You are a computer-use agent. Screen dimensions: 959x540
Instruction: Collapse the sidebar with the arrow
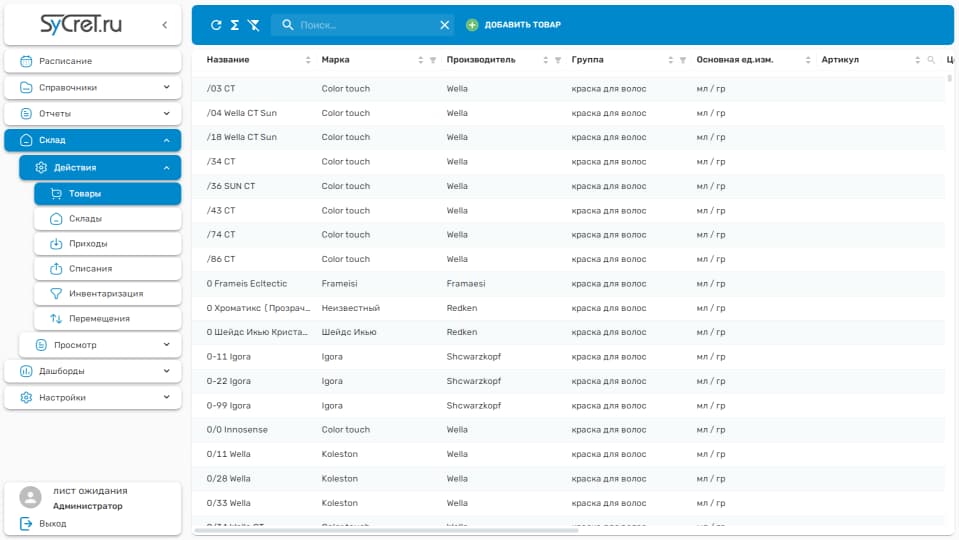click(165, 25)
